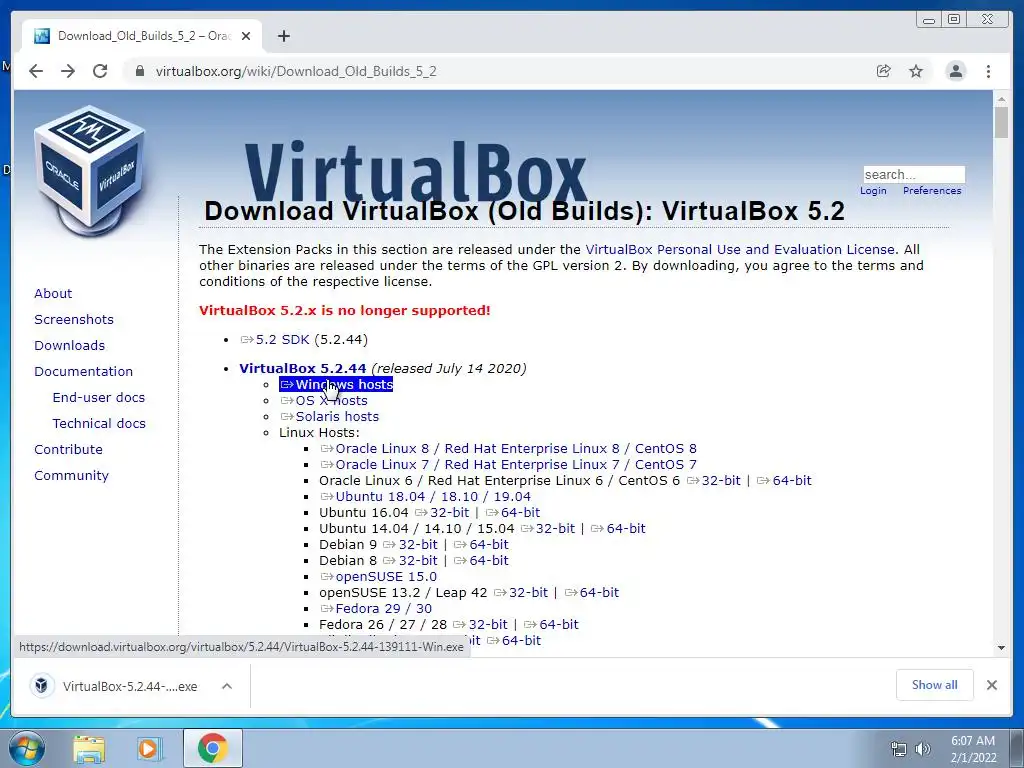Download Debian 8 64-bit package

(481, 560)
